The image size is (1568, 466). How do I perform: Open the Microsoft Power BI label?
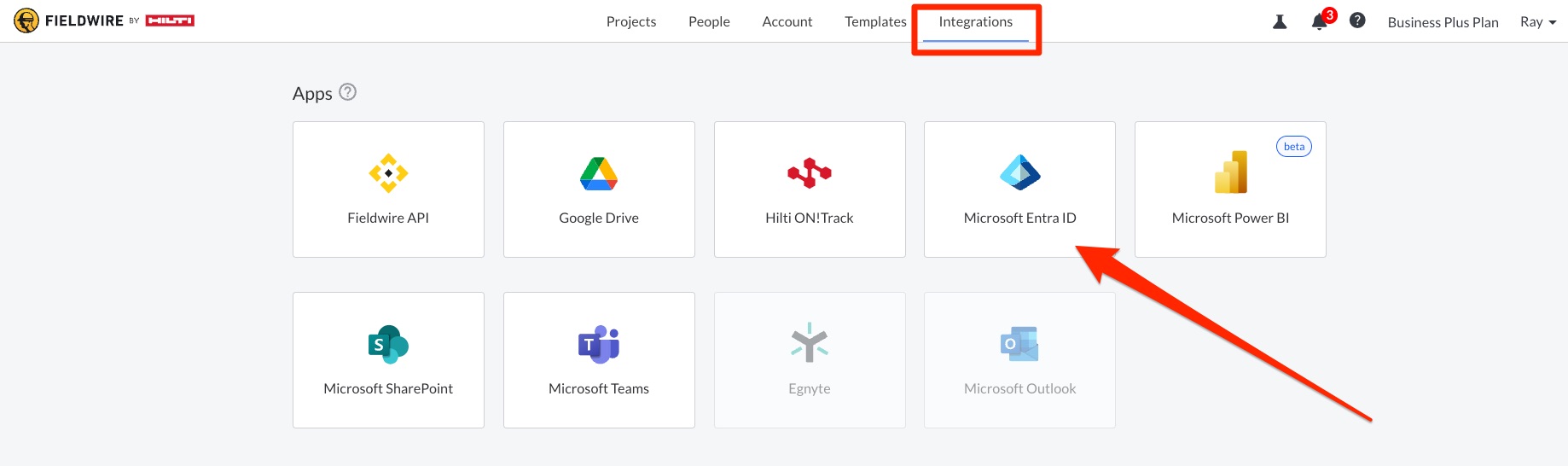[x=1230, y=218]
